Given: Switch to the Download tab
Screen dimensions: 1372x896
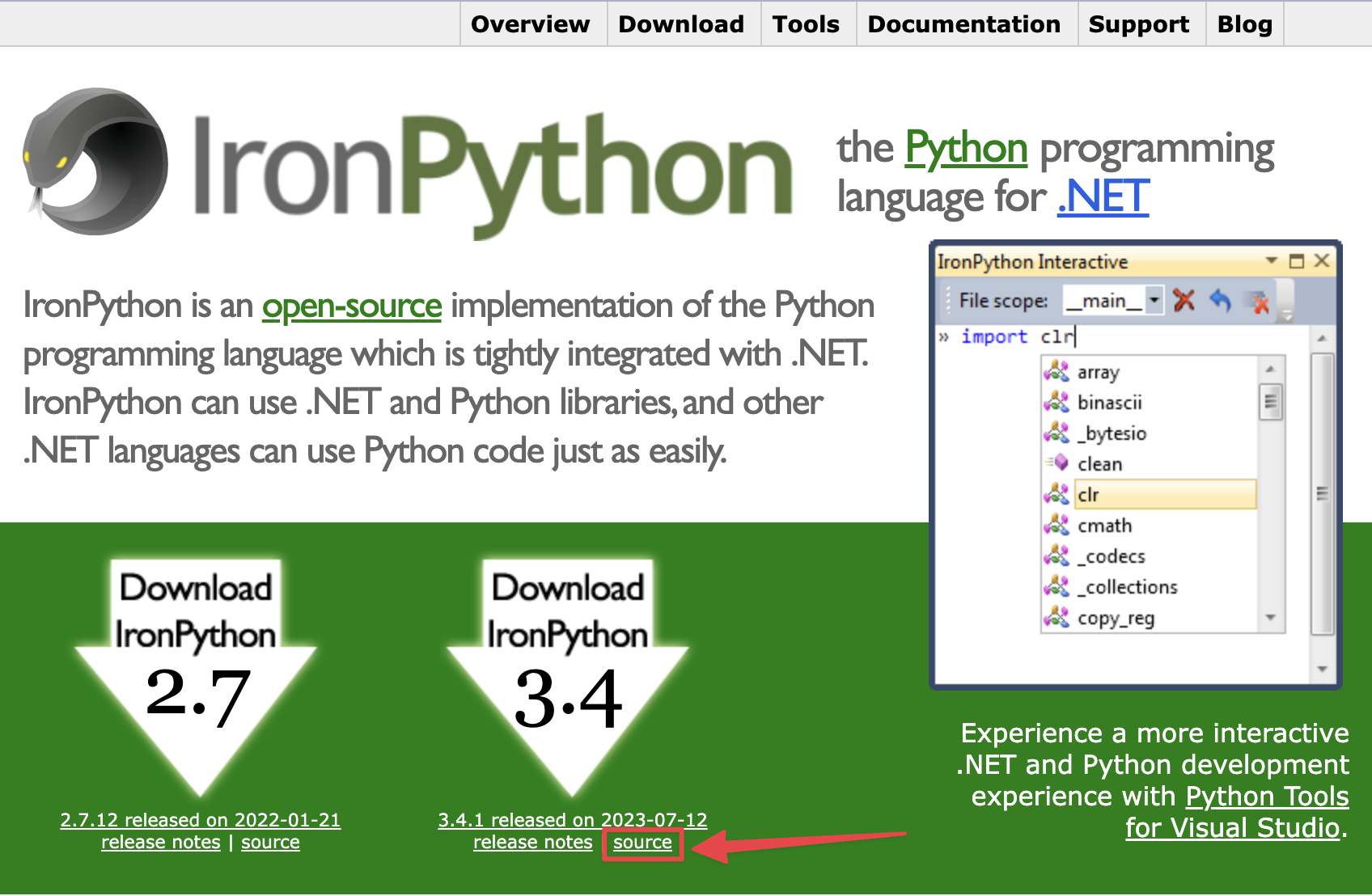Looking at the screenshot, I should click(681, 23).
